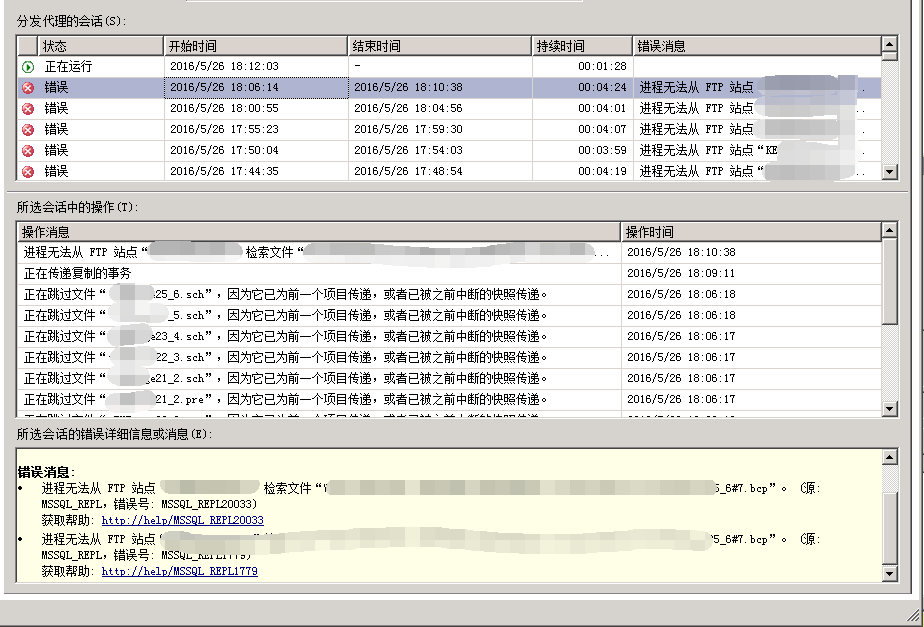
Task: Select start time 2016/5/26 18:06:14 cell
Action: coord(256,87)
